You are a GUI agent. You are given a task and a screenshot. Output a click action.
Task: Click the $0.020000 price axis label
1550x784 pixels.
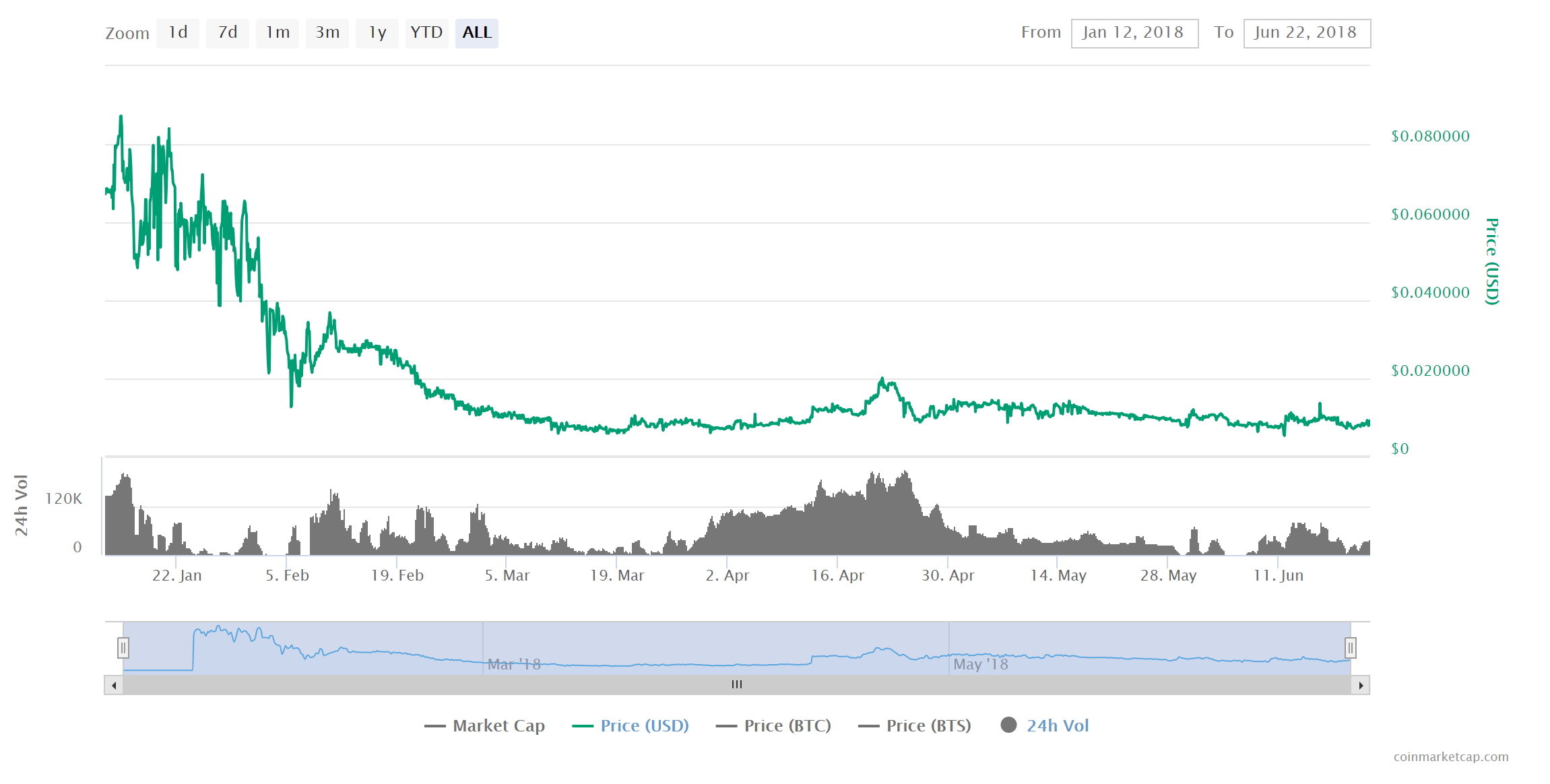[1431, 370]
